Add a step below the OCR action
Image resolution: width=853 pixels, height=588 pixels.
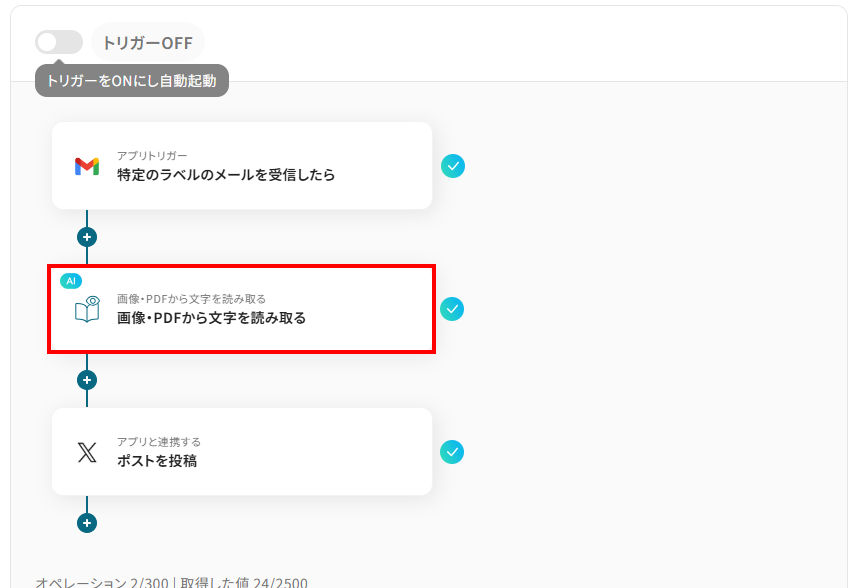(x=87, y=380)
